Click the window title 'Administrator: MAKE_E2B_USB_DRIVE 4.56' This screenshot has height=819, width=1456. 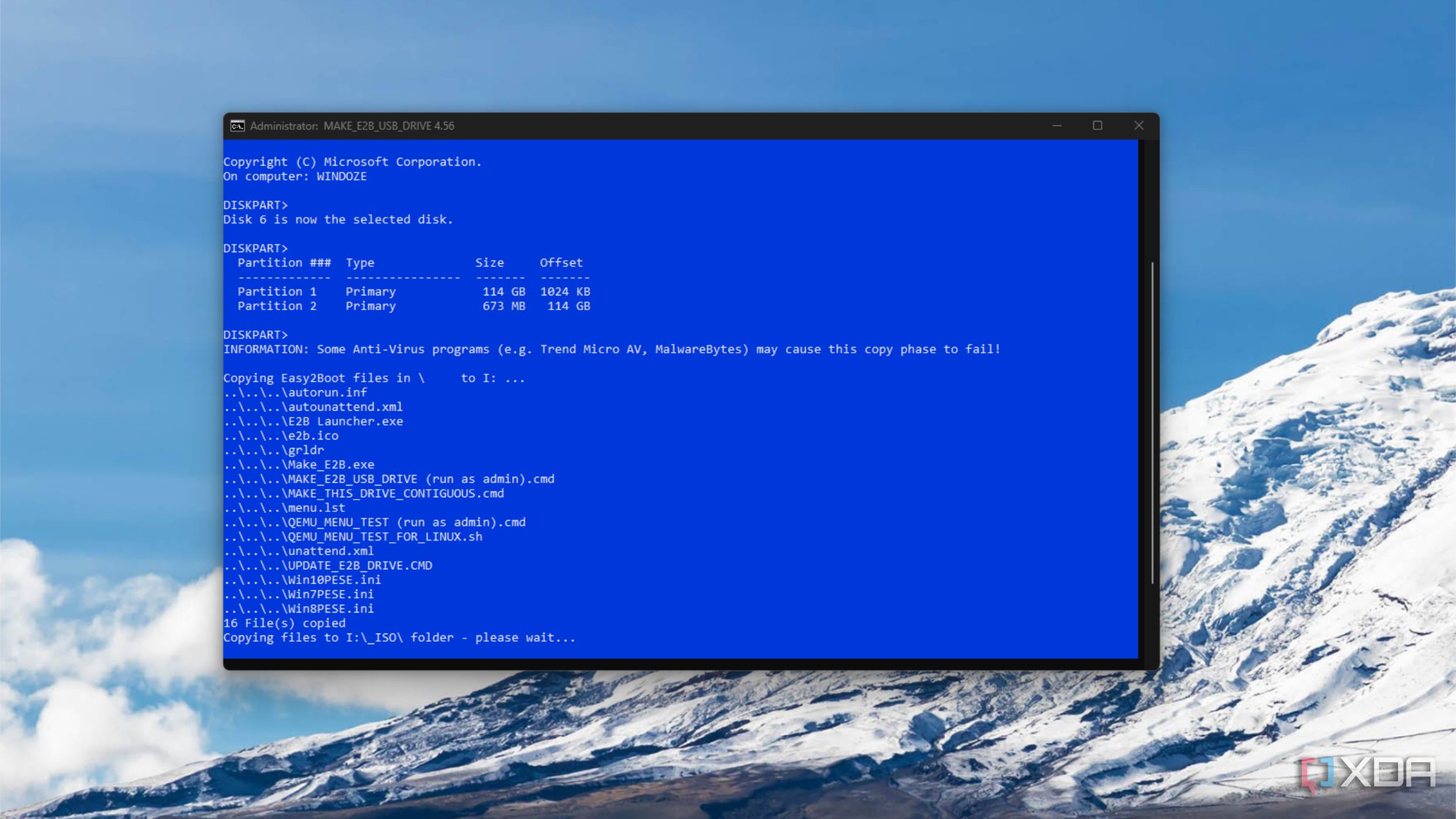(352, 126)
